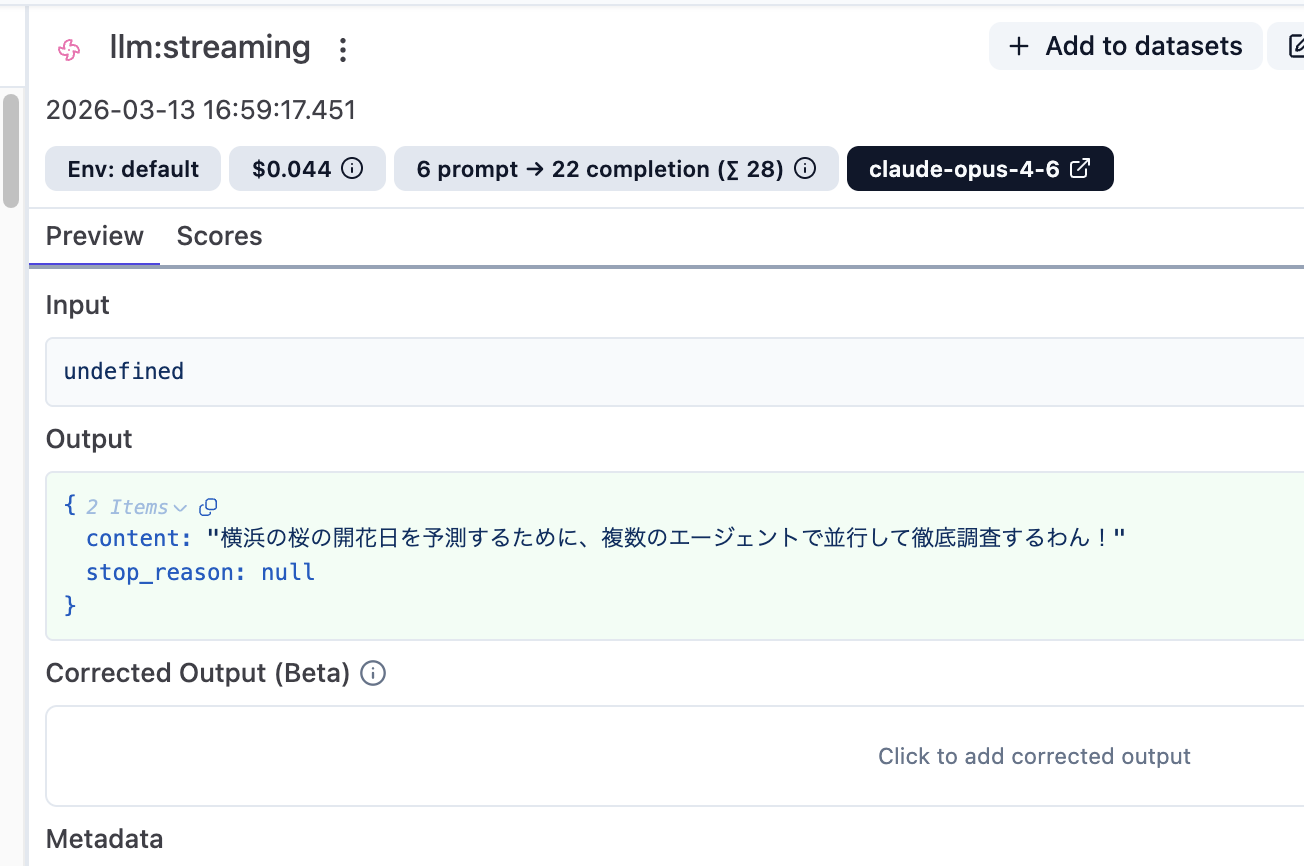Open the Env: default environment badge
1304x866 pixels.
132,168
